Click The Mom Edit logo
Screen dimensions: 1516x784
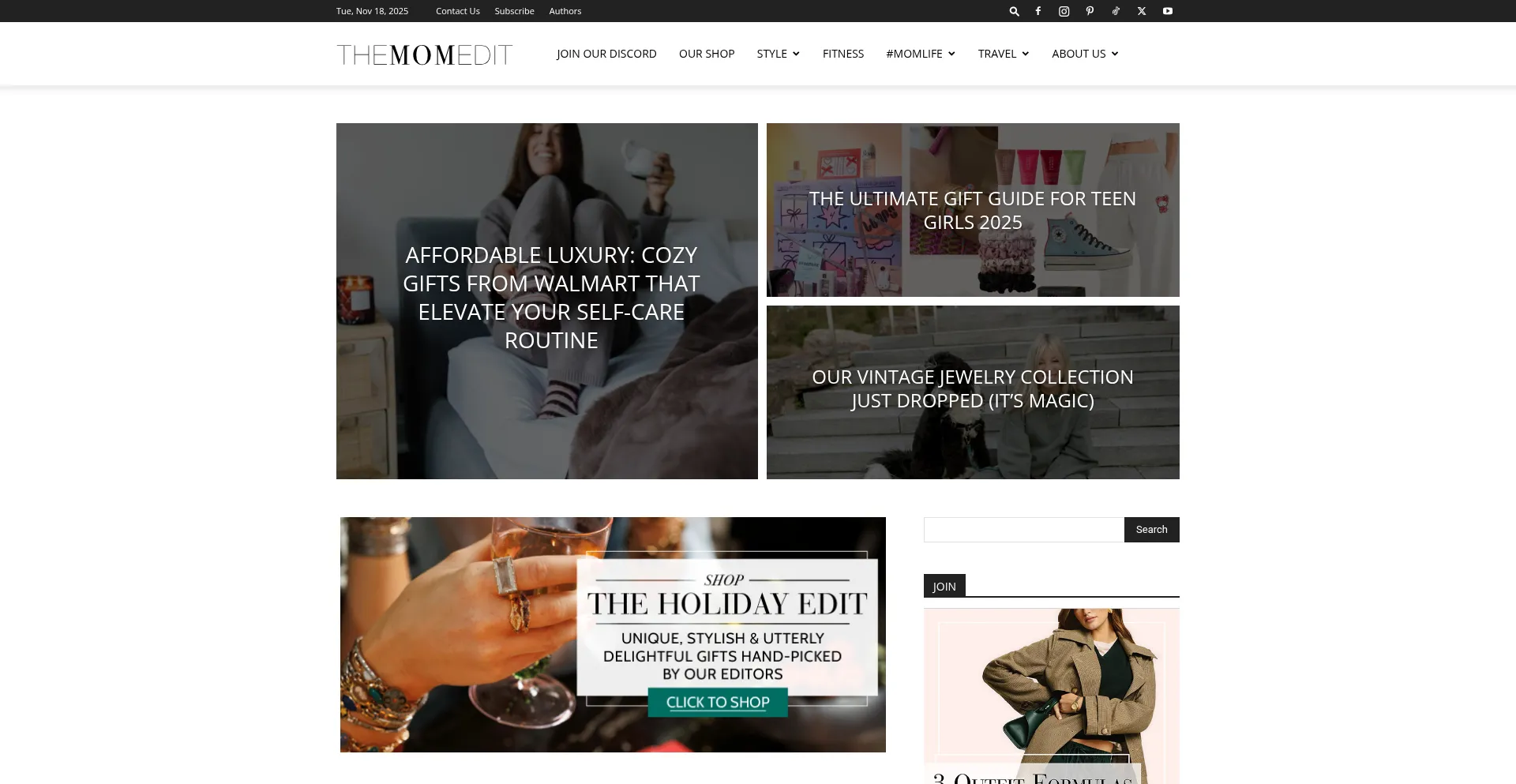click(x=425, y=54)
